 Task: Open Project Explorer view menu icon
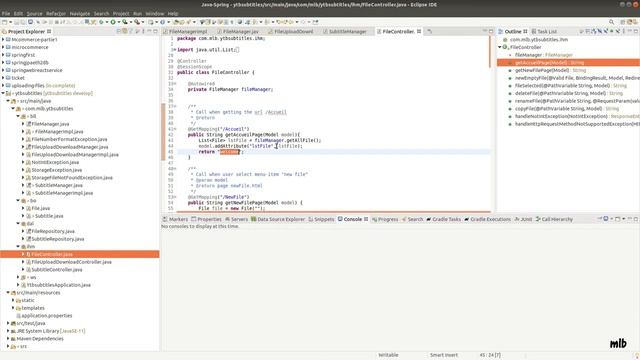pyautogui.click(x=143, y=31)
